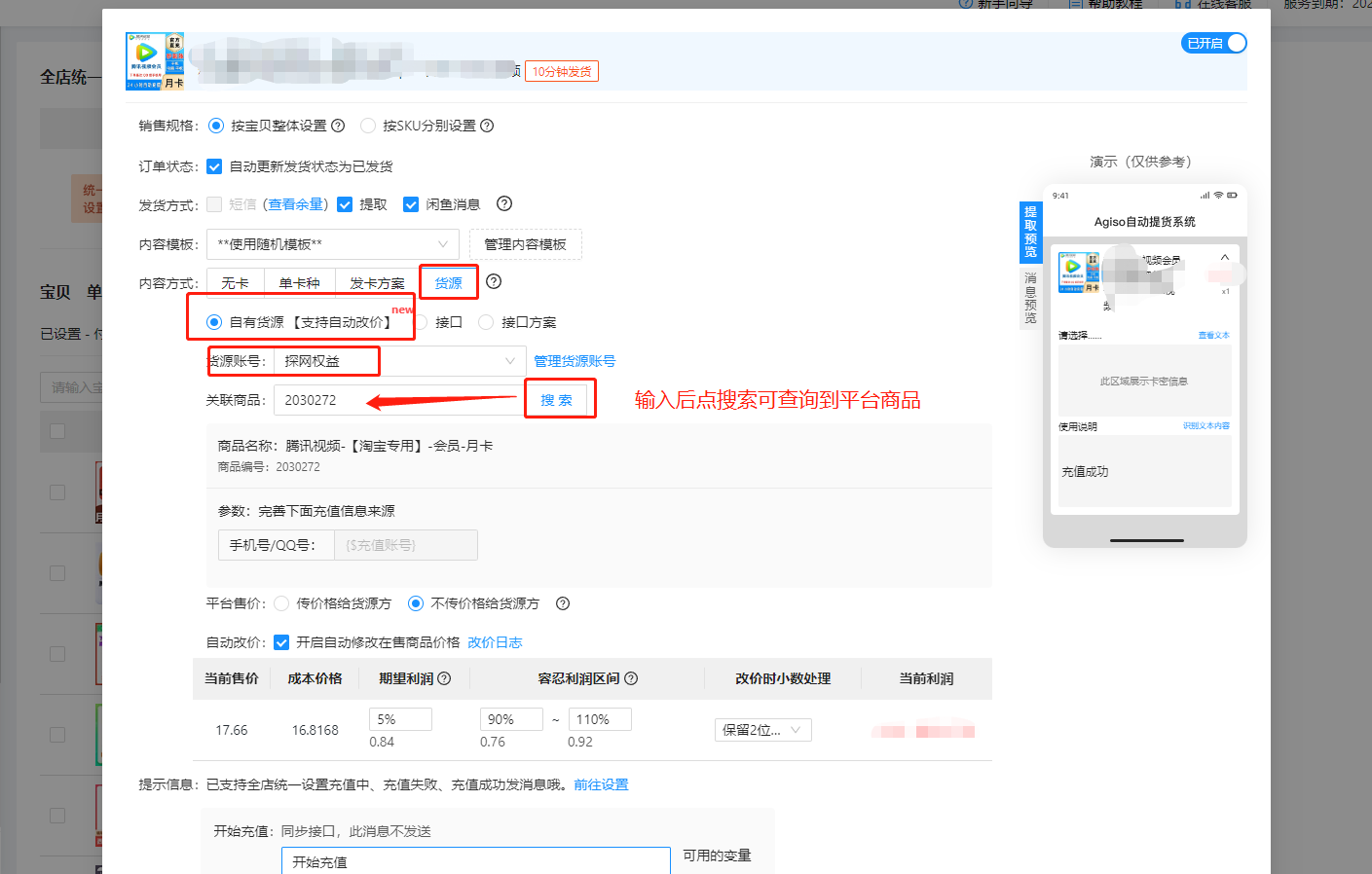Open the 保留2位 decimal dropdown

point(763,730)
